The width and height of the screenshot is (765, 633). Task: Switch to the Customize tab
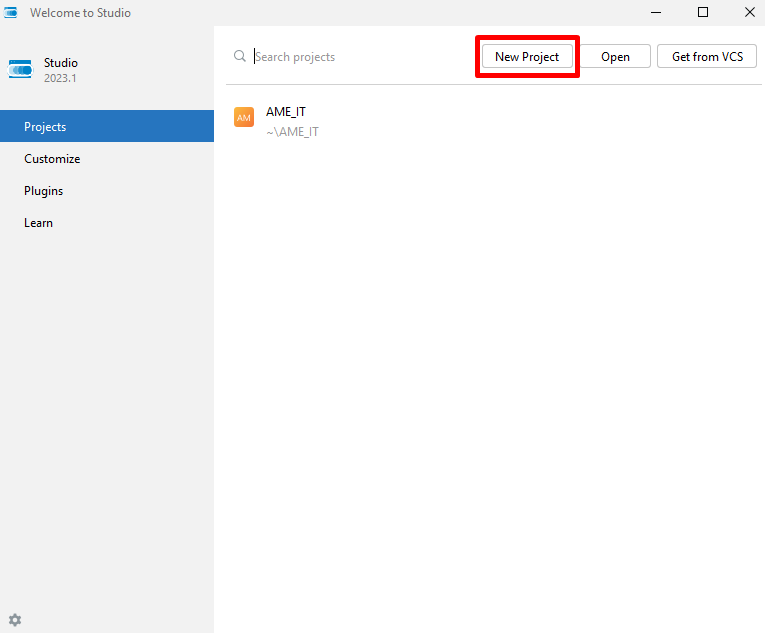pos(52,159)
